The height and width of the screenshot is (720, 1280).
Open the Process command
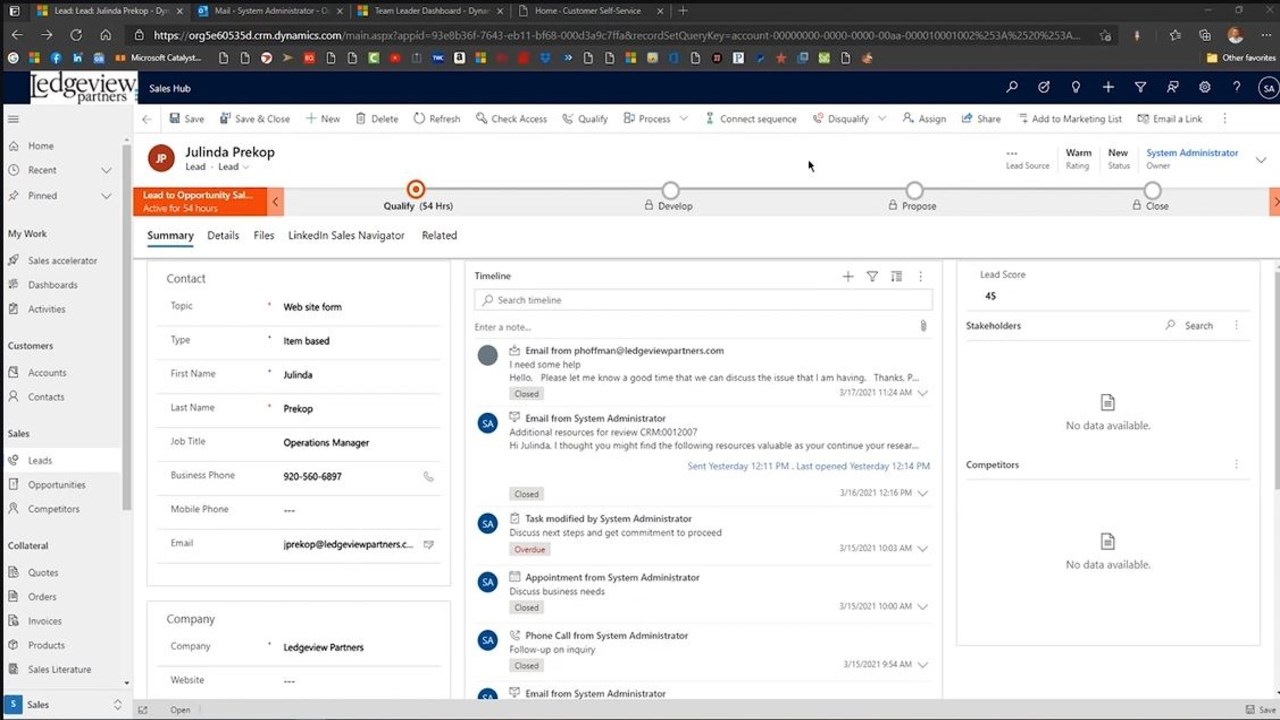(x=647, y=118)
